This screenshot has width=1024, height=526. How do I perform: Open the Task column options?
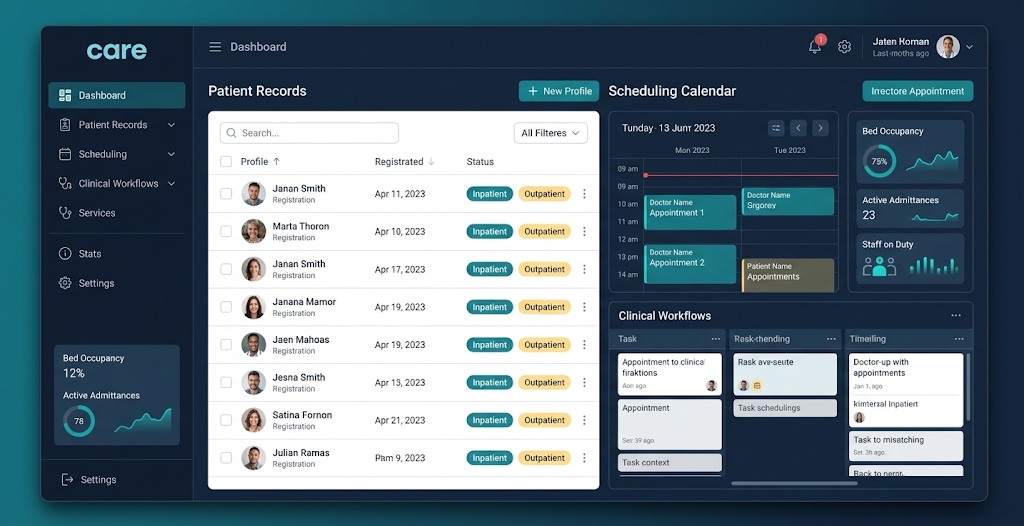pos(716,339)
